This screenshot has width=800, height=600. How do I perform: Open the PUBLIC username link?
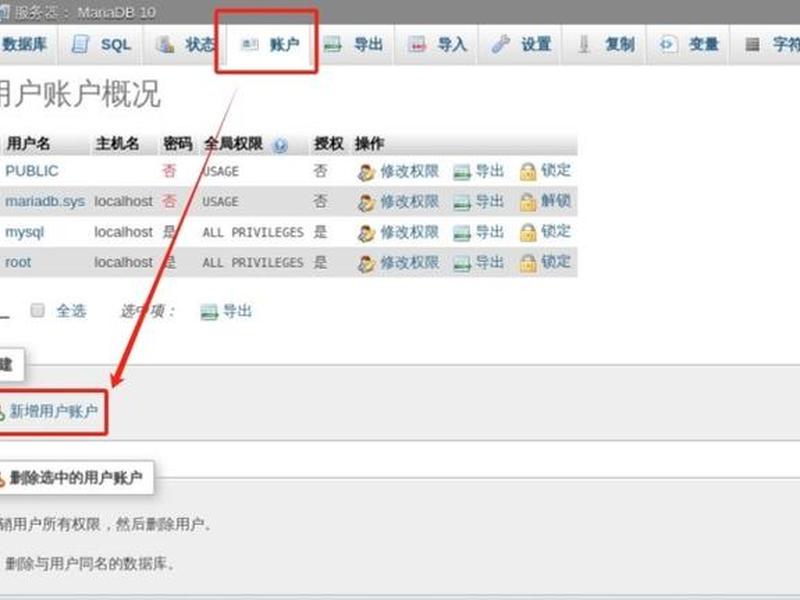click(x=32, y=171)
